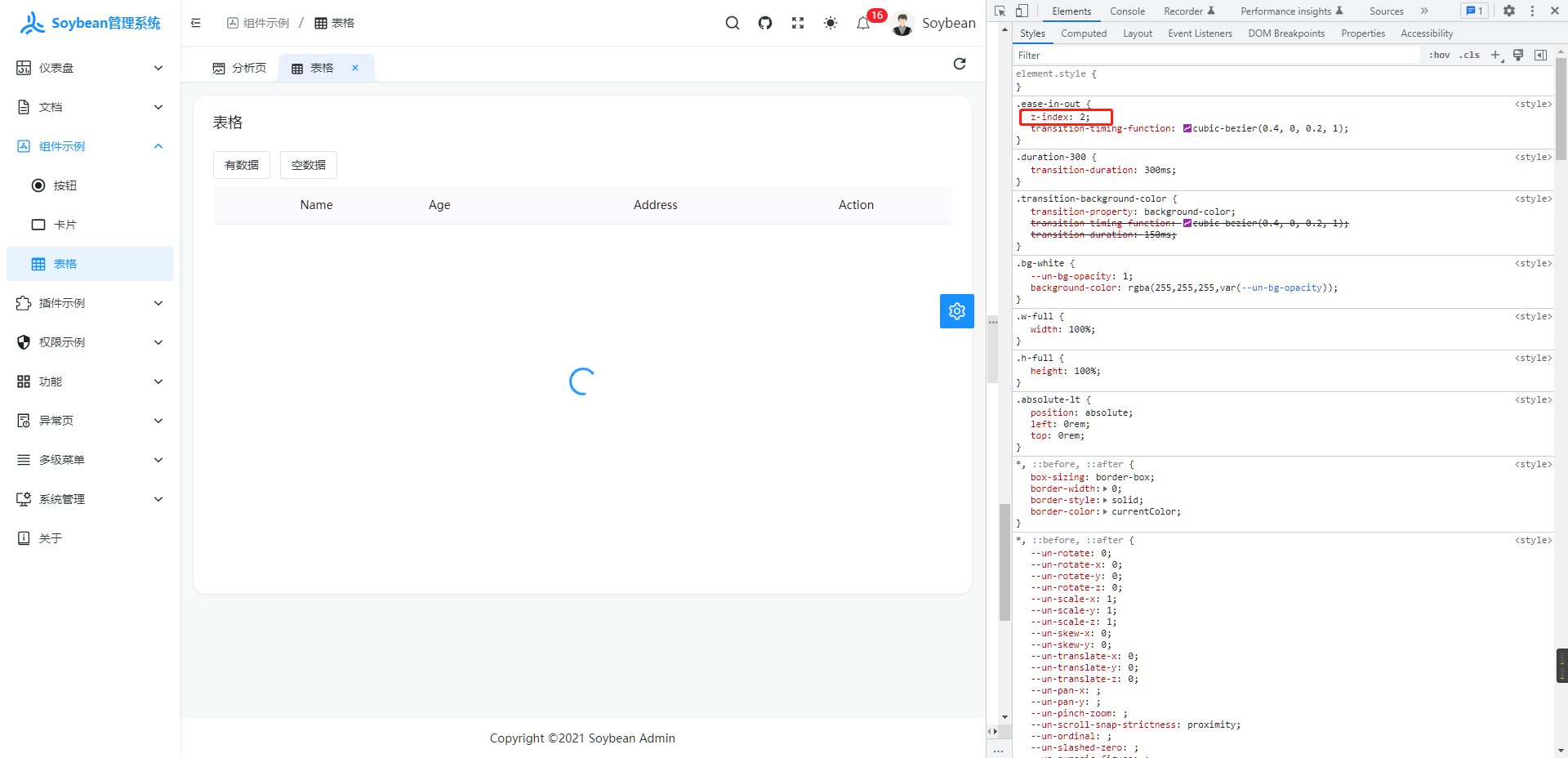The image size is (1568, 758).
Task: Open theme settings via the floating gear button
Action: coord(956,311)
